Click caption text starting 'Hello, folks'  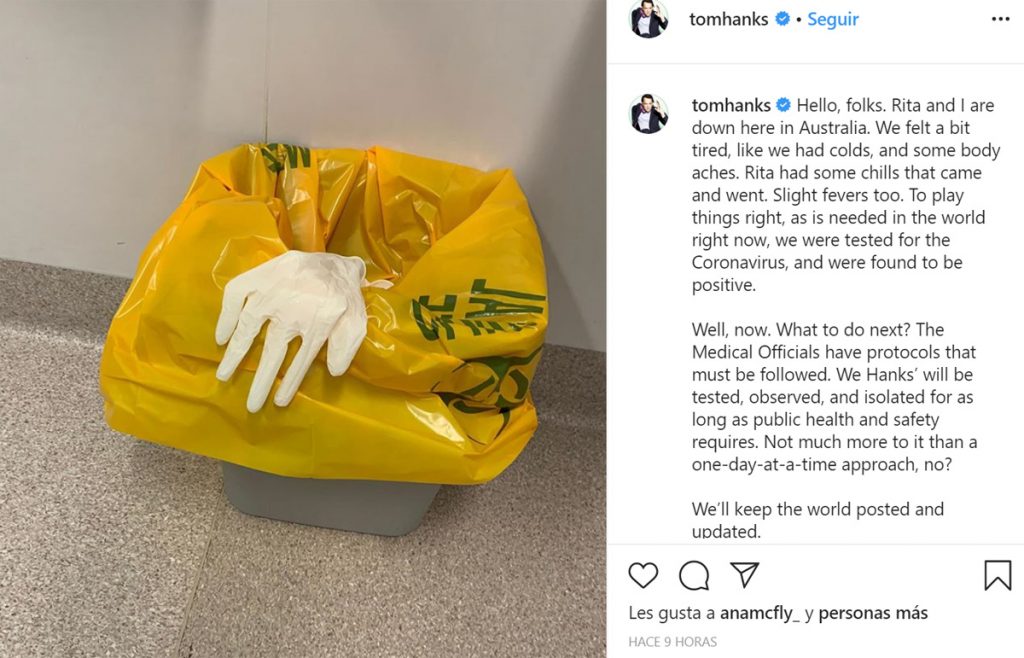(846, 195)
